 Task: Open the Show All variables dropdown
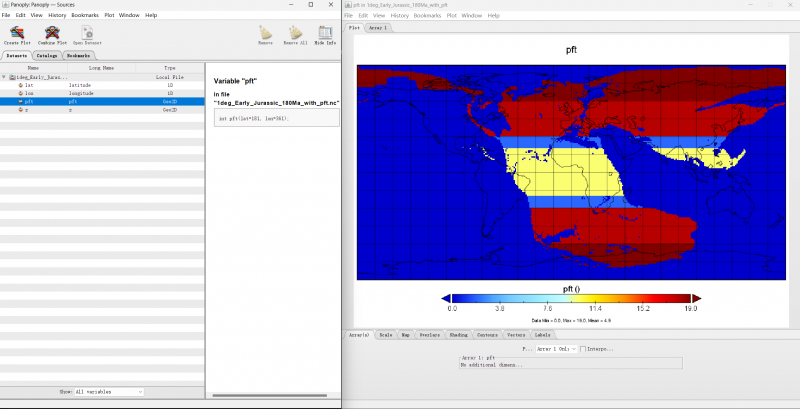(110, 392)
